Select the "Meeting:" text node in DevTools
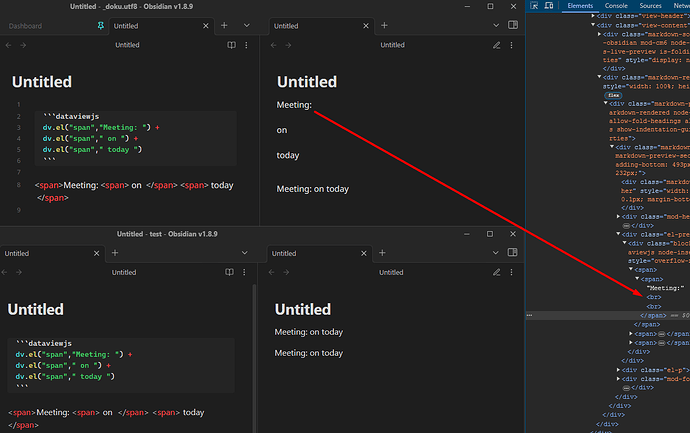690x433 pixels. pyautogui.click(x=666, y=288)
